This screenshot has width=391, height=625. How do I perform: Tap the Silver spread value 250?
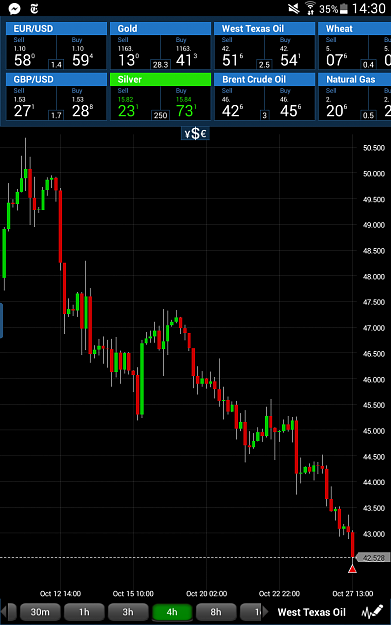[160, 115]
